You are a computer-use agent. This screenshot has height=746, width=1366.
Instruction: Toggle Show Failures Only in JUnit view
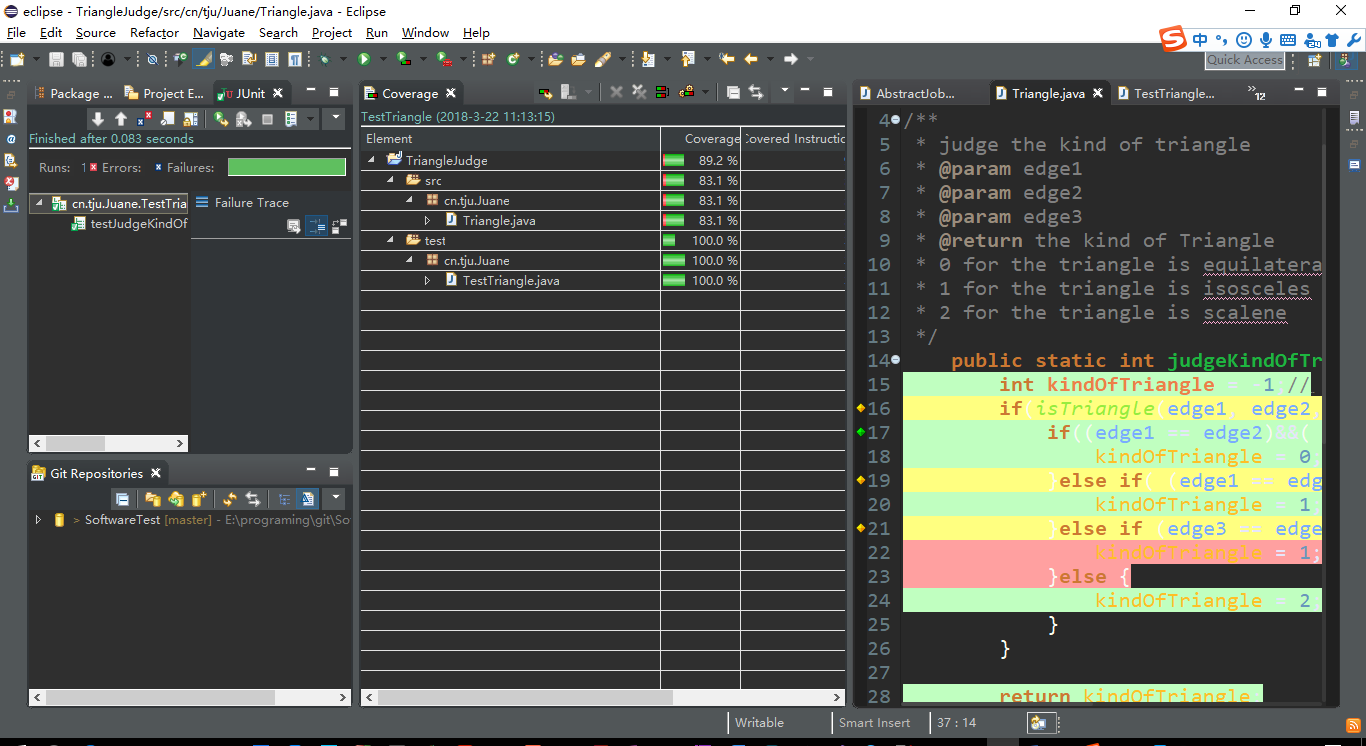144,119
